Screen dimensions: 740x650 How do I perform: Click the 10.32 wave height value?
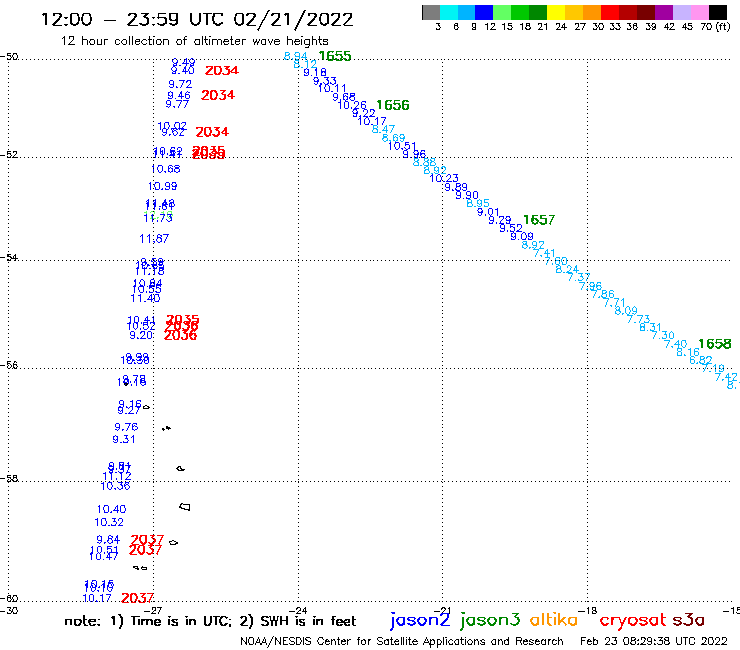(x=109, y=523)
